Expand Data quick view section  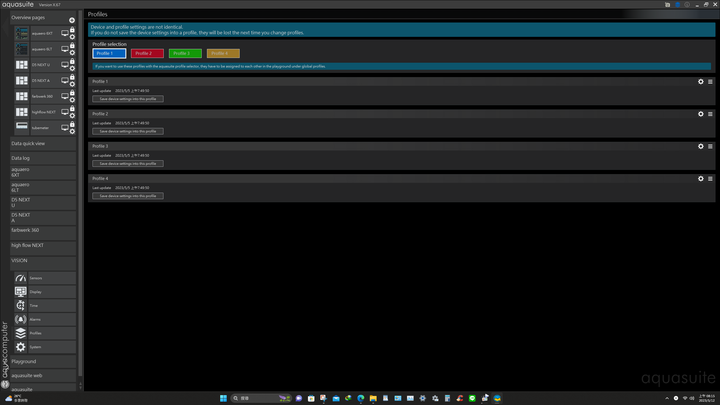pos(43,144)
